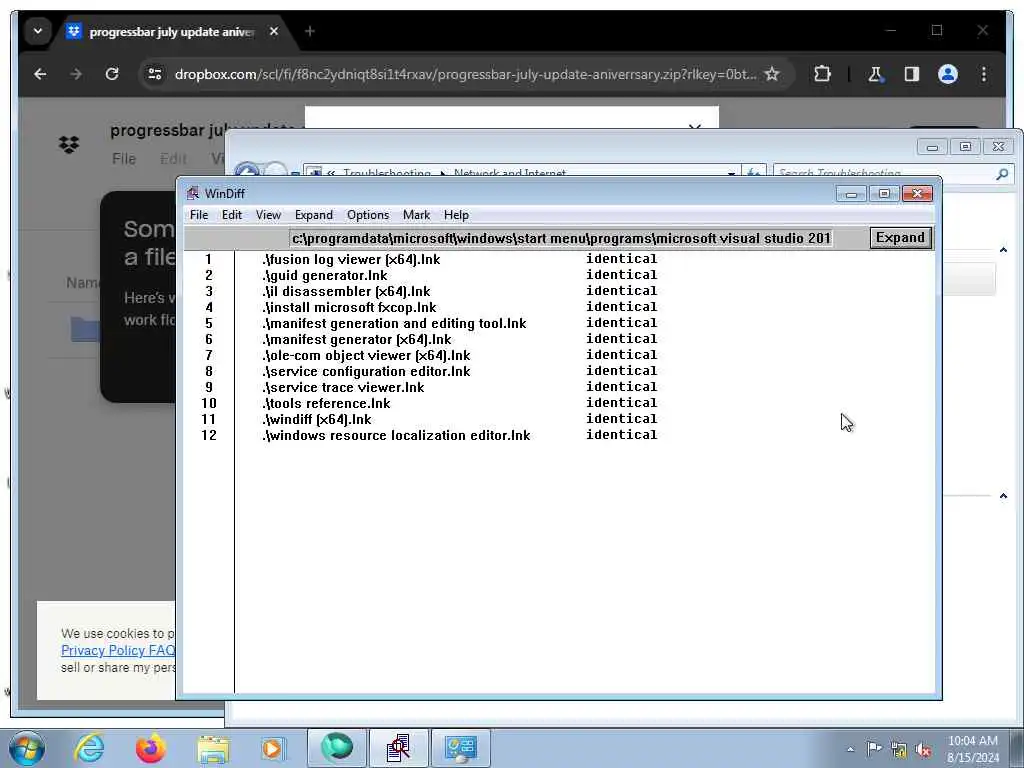Click the WinDiff directory path header
Screen dimensions: 1024x768
tap(561, 238)
